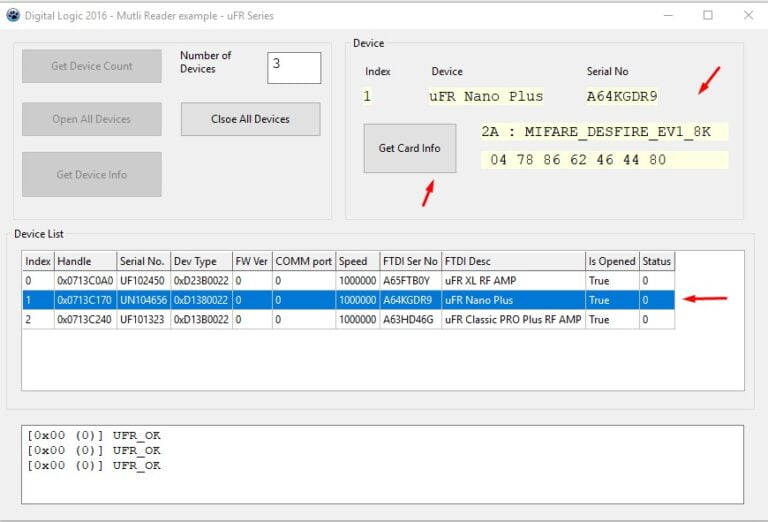Click the first UFR_OK log line
The height and width of the screenshot is (522, 768).
click(x=94, y=435)
